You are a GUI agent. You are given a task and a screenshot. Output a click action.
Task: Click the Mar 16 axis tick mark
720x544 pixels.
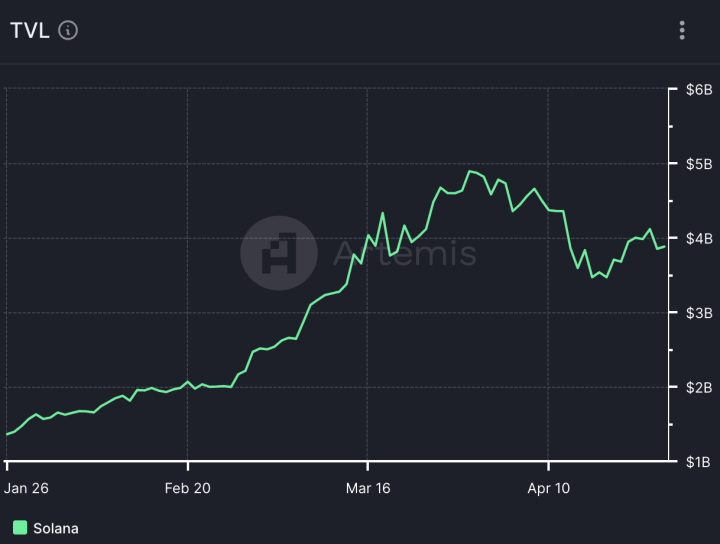(x=368, y=465)
